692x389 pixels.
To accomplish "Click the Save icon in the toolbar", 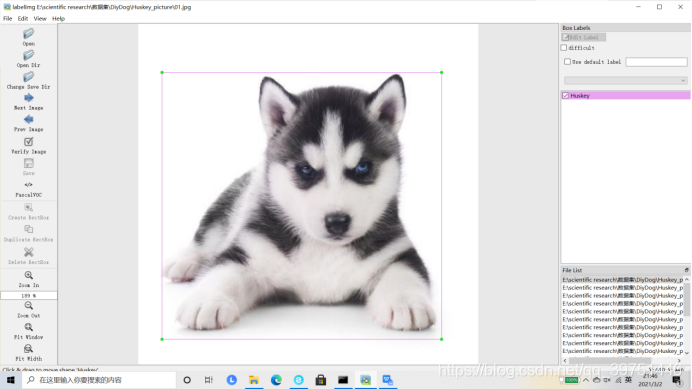I will [x=29, y=163].
